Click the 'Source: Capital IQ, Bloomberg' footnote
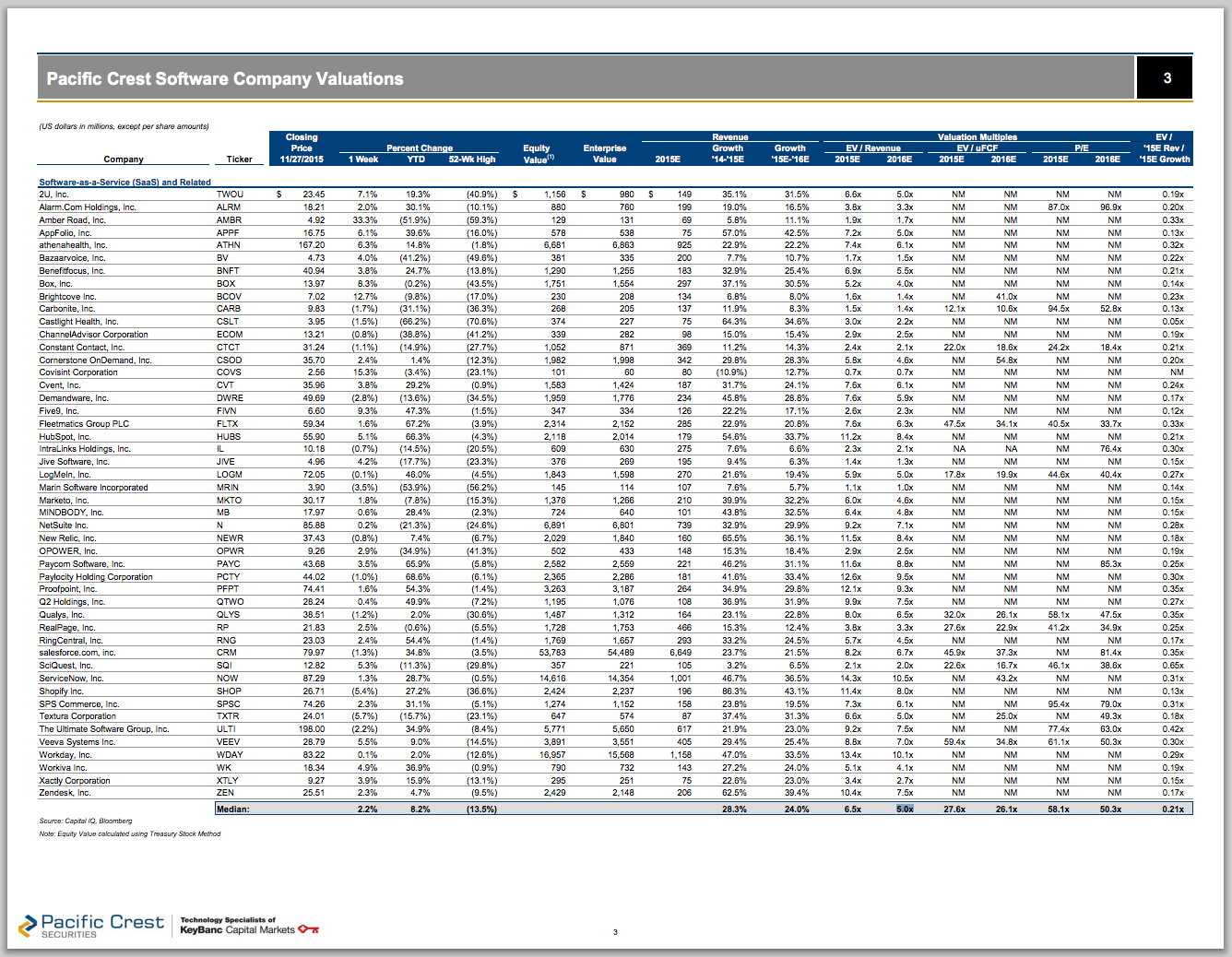This screenshot has width=1232, height=957. (86, 821)
